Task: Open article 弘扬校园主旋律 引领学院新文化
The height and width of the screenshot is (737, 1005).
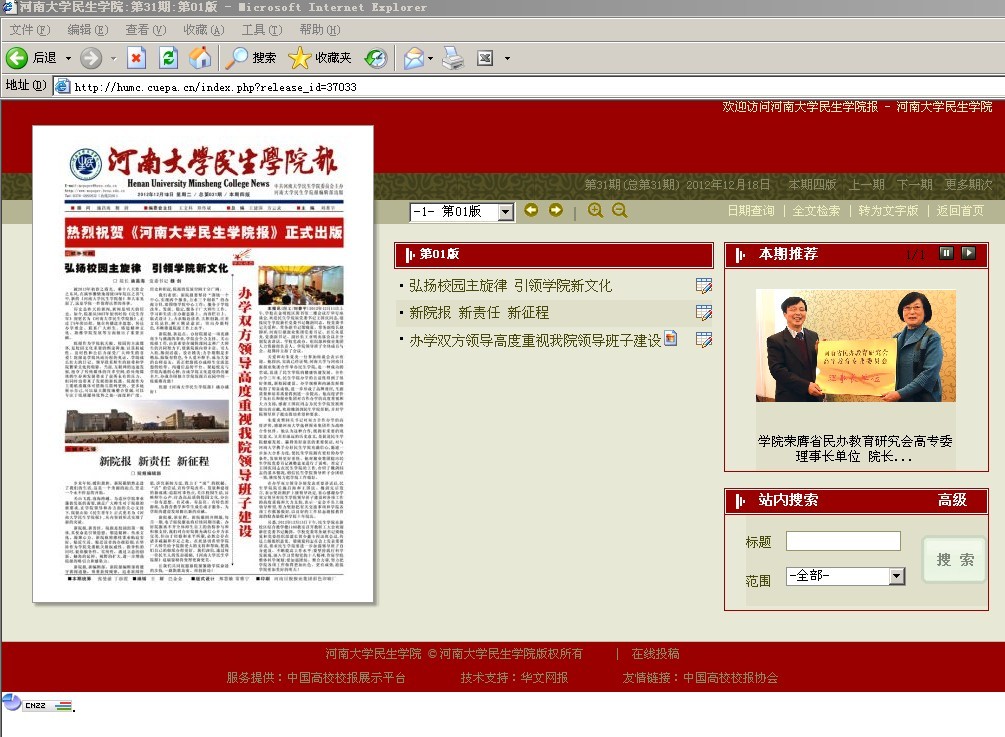Action: 510,286
